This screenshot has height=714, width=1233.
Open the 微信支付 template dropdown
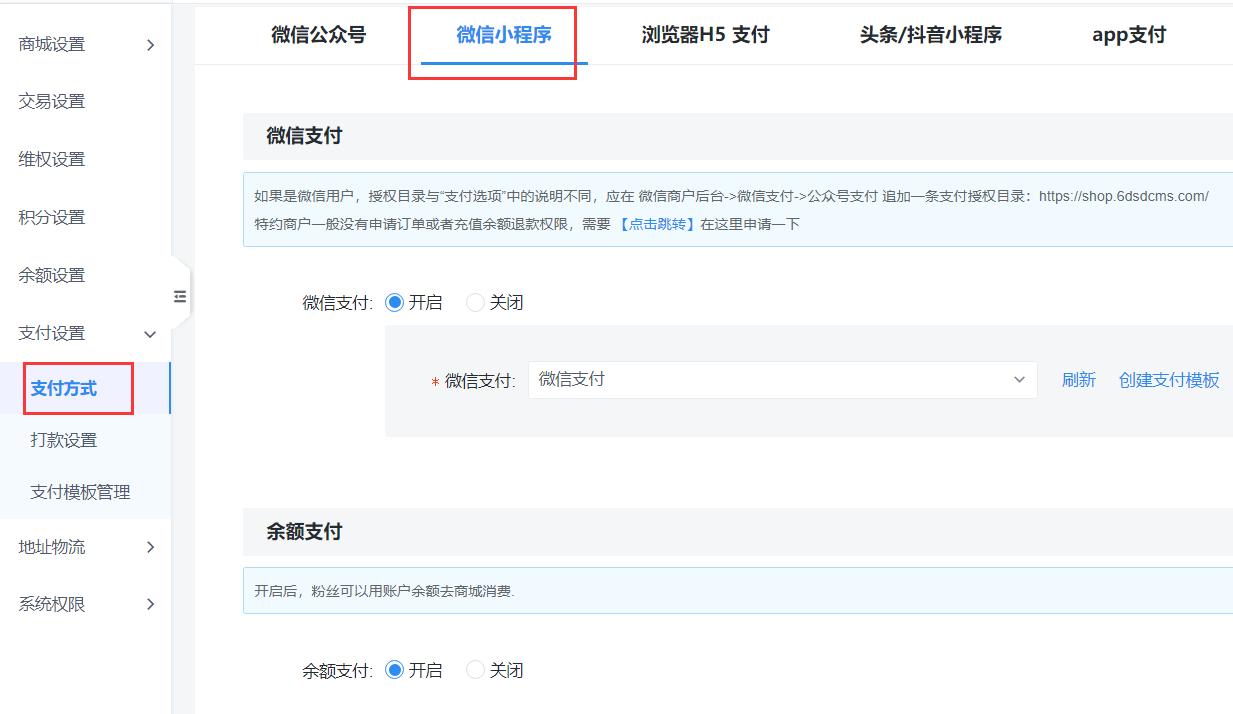(782, 380)
